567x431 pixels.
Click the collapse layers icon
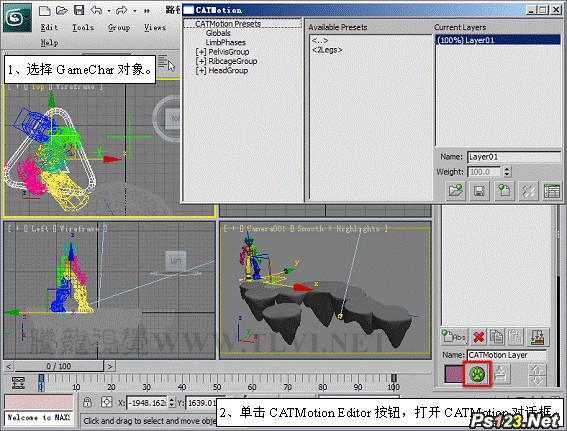point(538,337)
